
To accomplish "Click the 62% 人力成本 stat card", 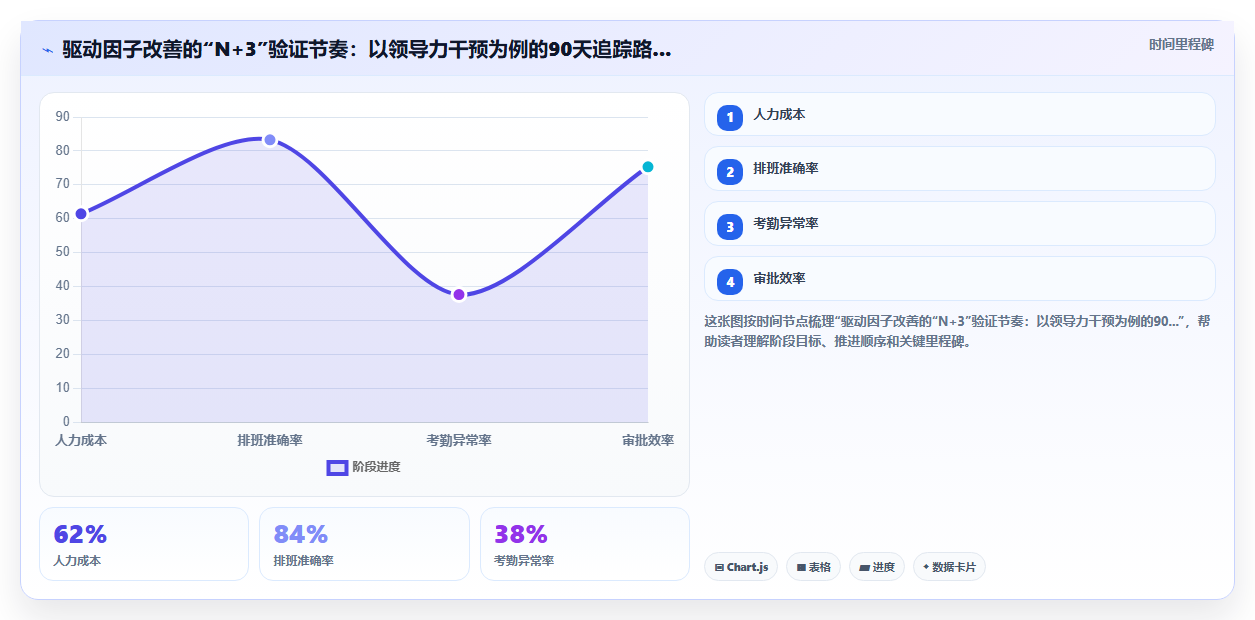I will click(144, 544).
